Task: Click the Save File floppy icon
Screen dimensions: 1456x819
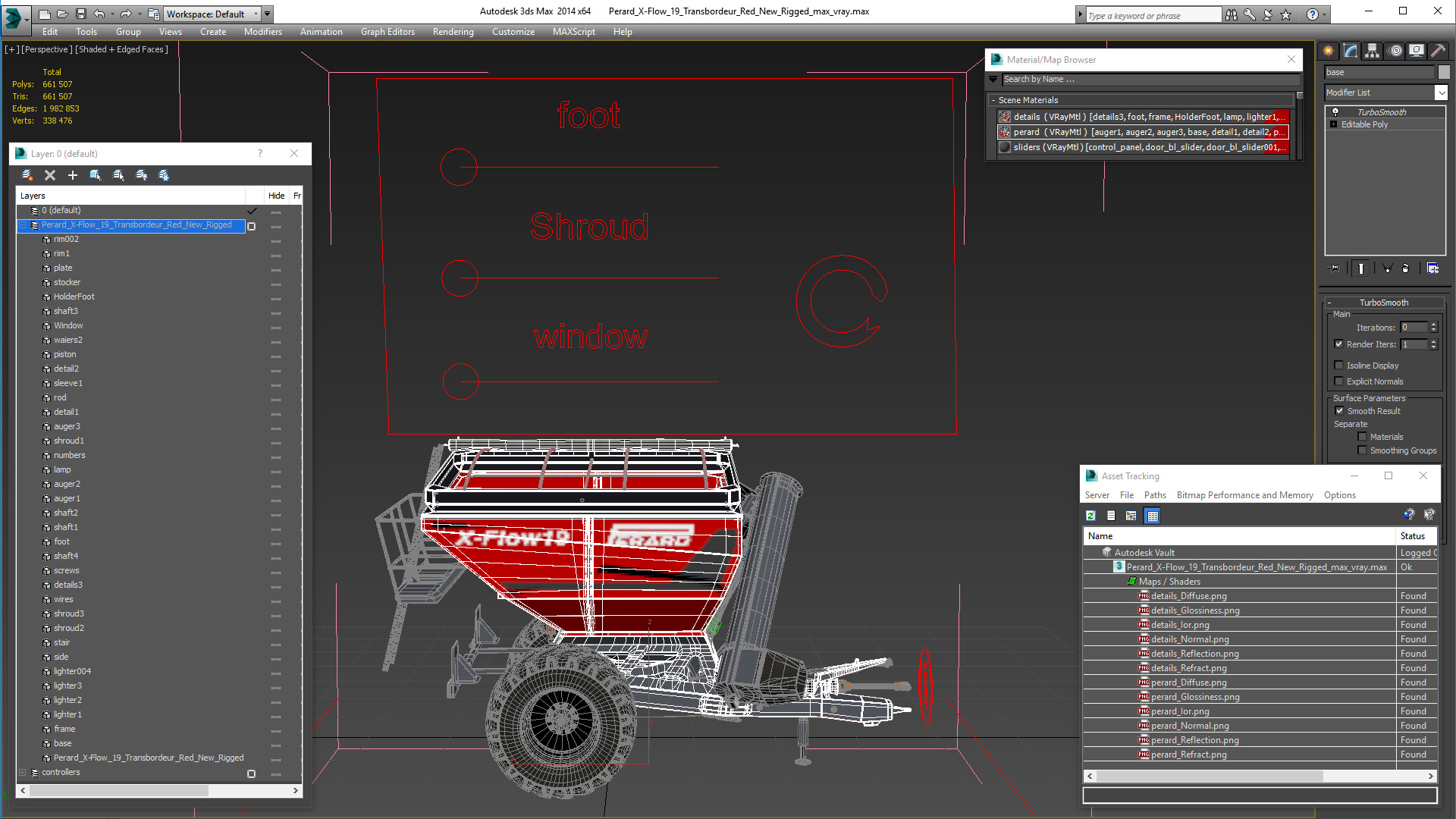Action: pos(81,14)
